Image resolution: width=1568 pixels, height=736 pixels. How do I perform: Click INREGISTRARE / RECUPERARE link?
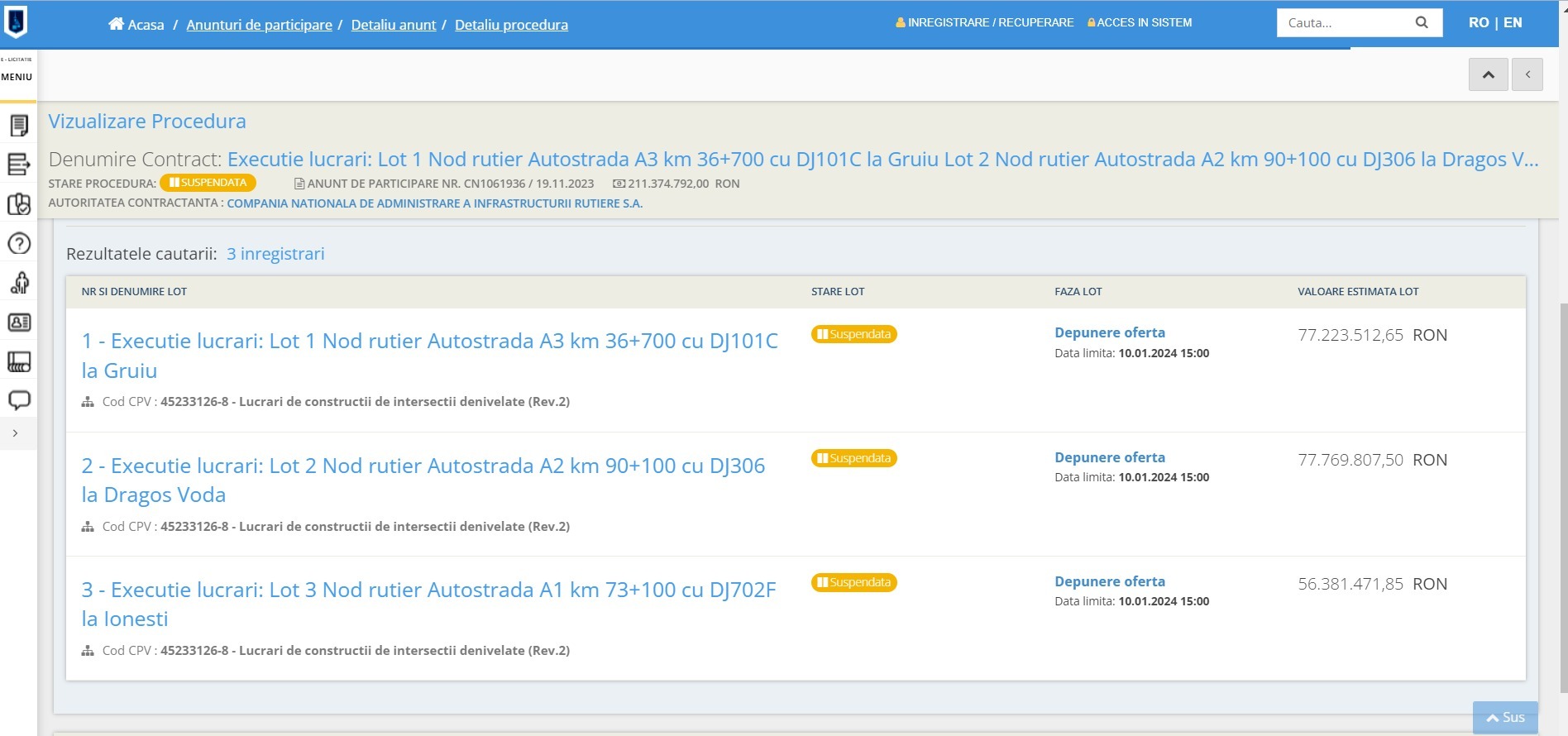[984, 22]
